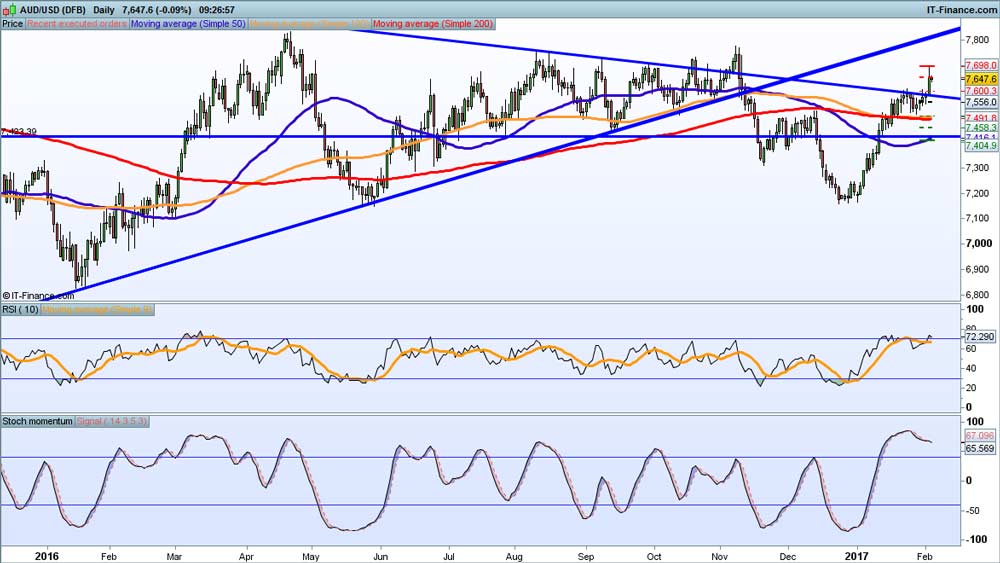Click the 7,491.8 price level tag

pyautogui.click(x=981, y=119)
